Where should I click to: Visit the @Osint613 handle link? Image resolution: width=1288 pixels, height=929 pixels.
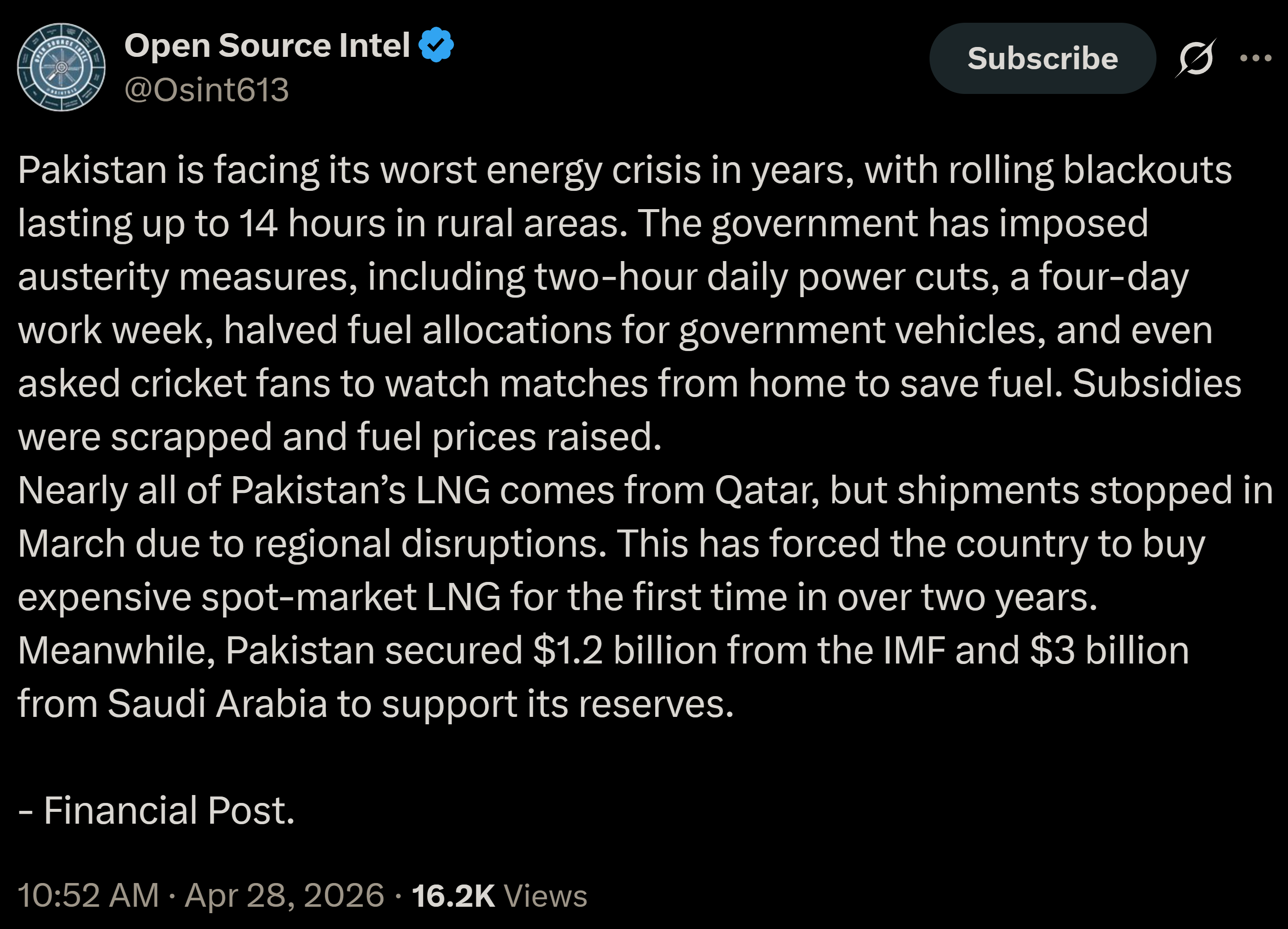pyautogui.click(x=207, y=89)
